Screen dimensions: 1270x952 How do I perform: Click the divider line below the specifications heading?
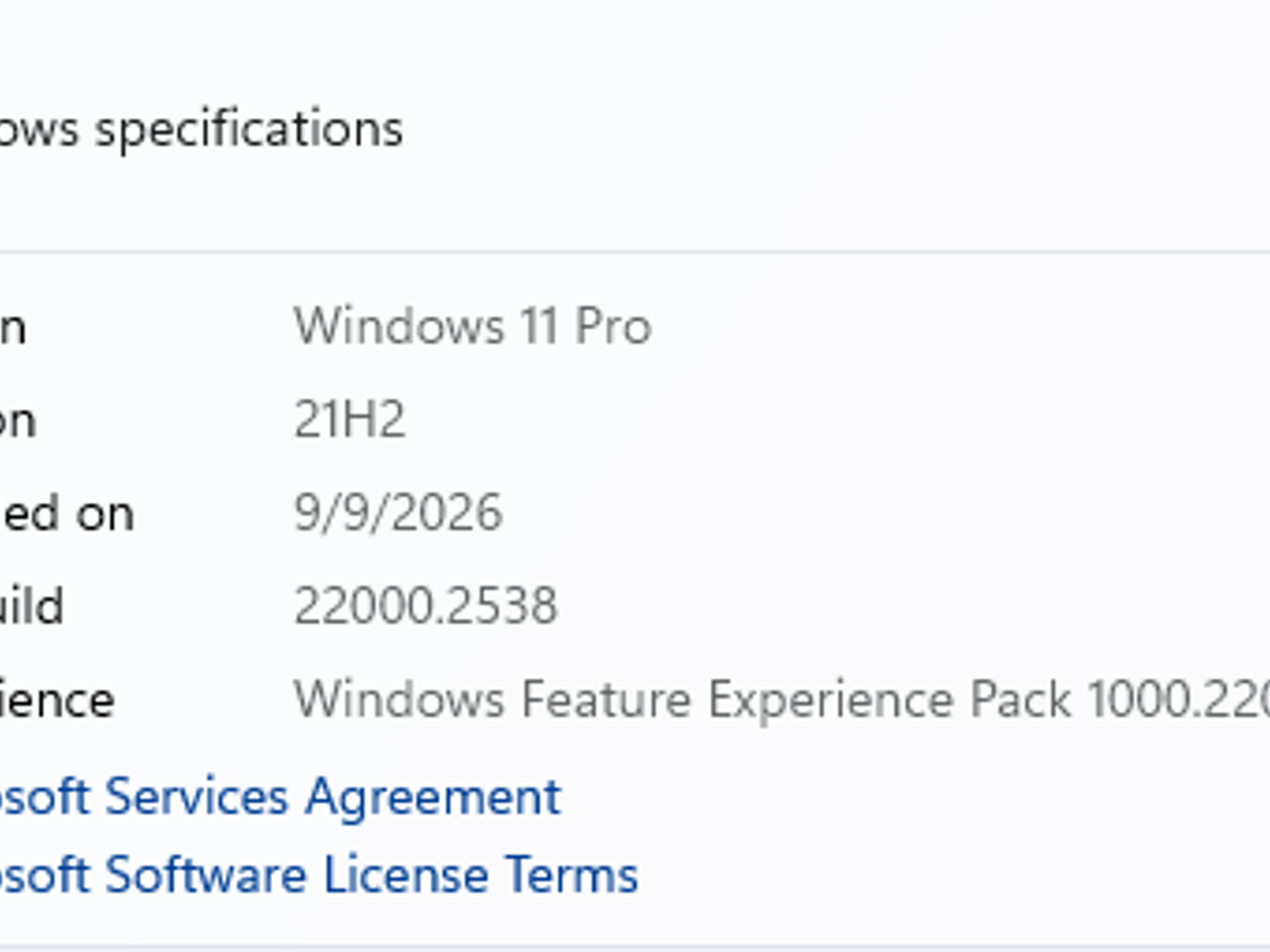(635, 252)
